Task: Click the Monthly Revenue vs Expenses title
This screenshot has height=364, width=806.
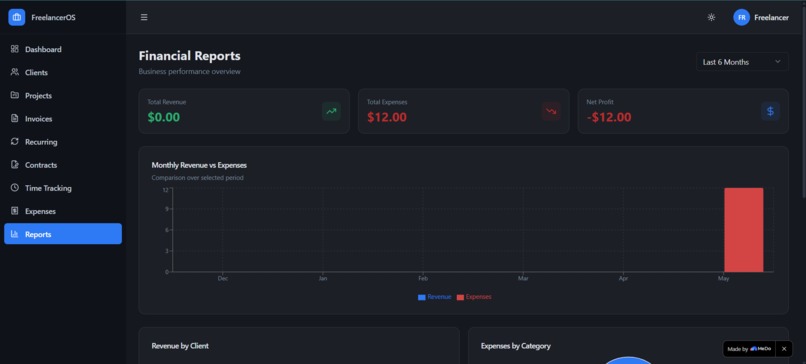Action: tap(199, 165)
